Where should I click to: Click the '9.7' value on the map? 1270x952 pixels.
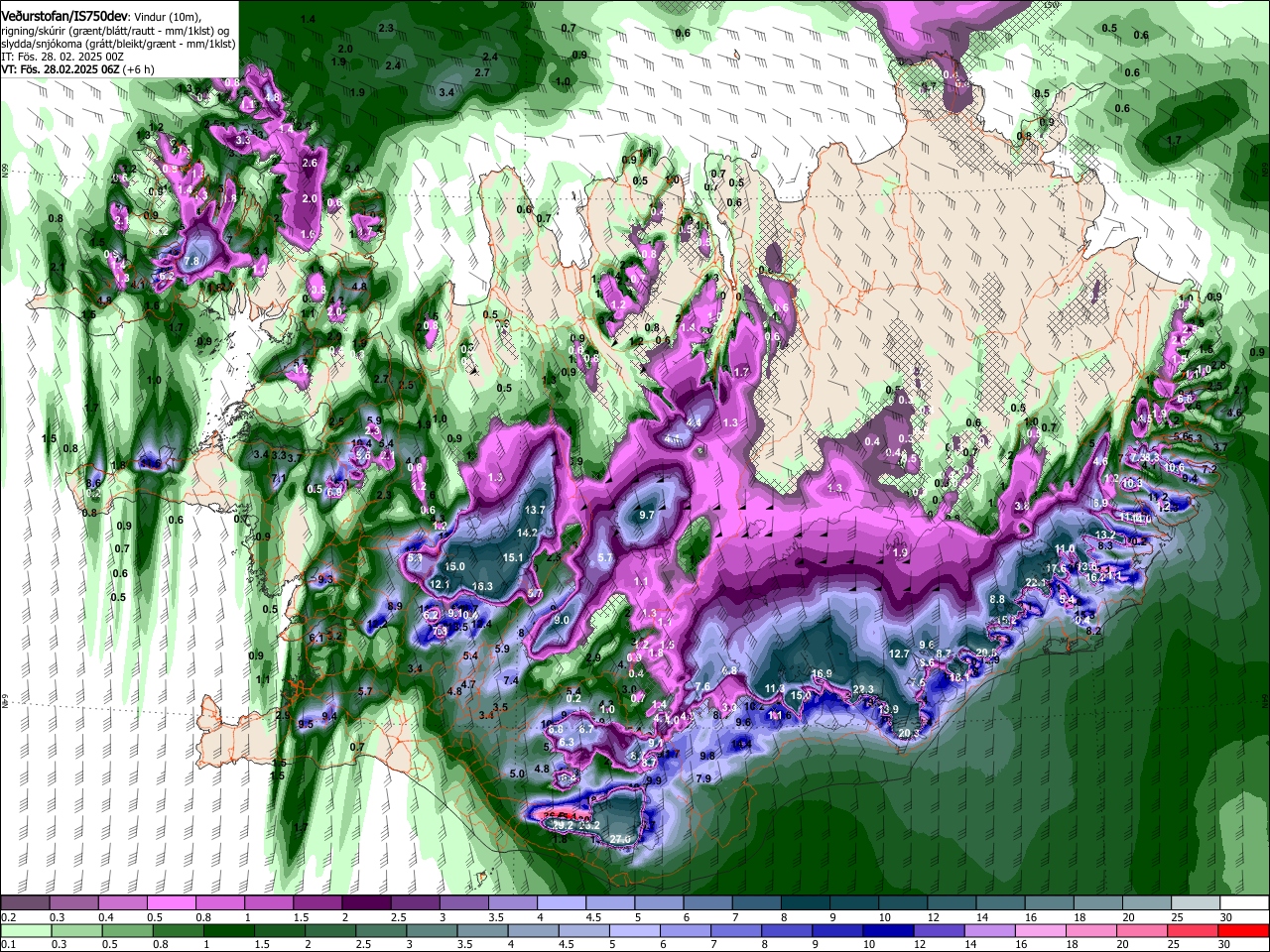coord(647,515)
